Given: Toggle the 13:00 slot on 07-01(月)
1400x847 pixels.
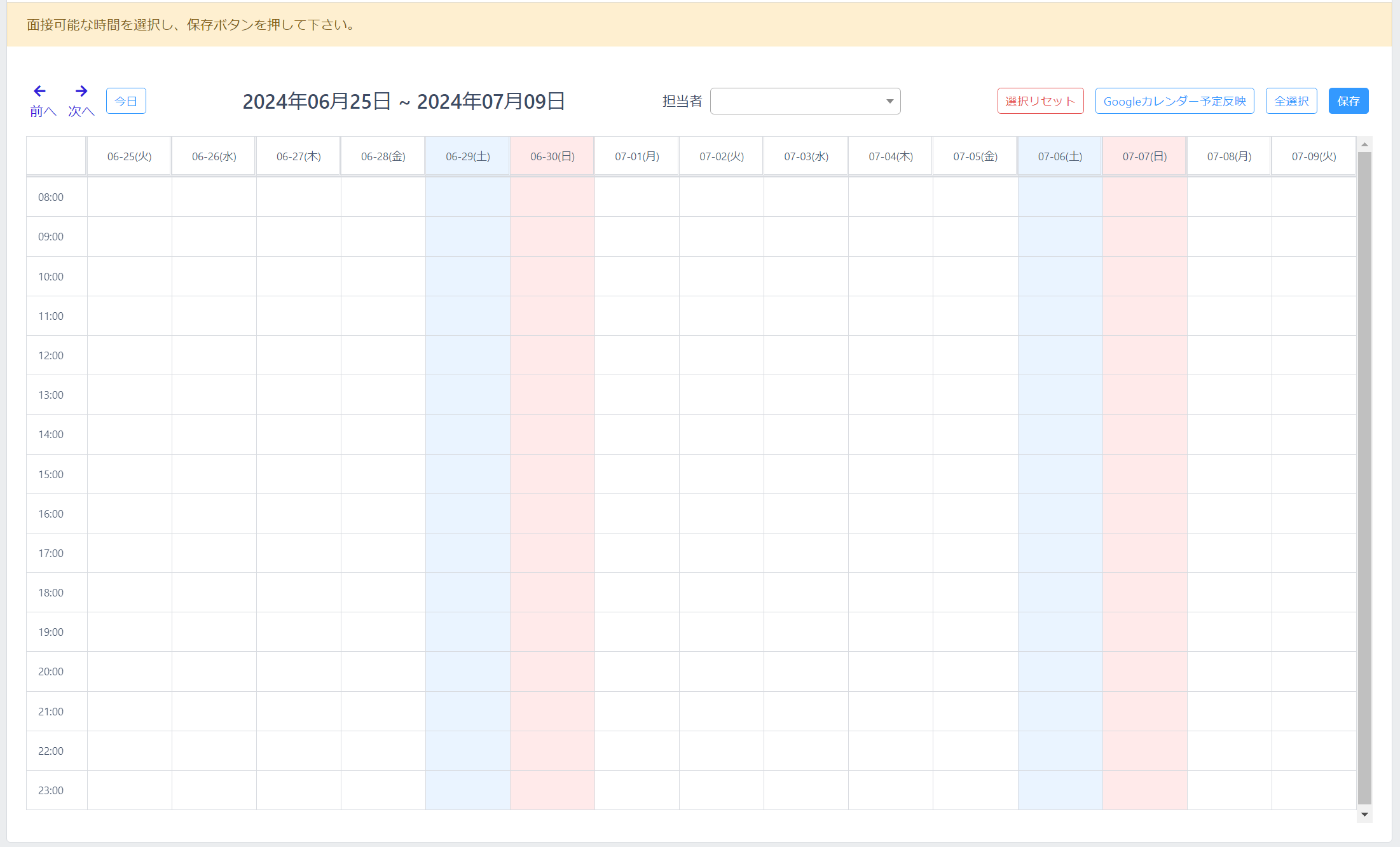Looking at the screenshot, I should 636,395.
